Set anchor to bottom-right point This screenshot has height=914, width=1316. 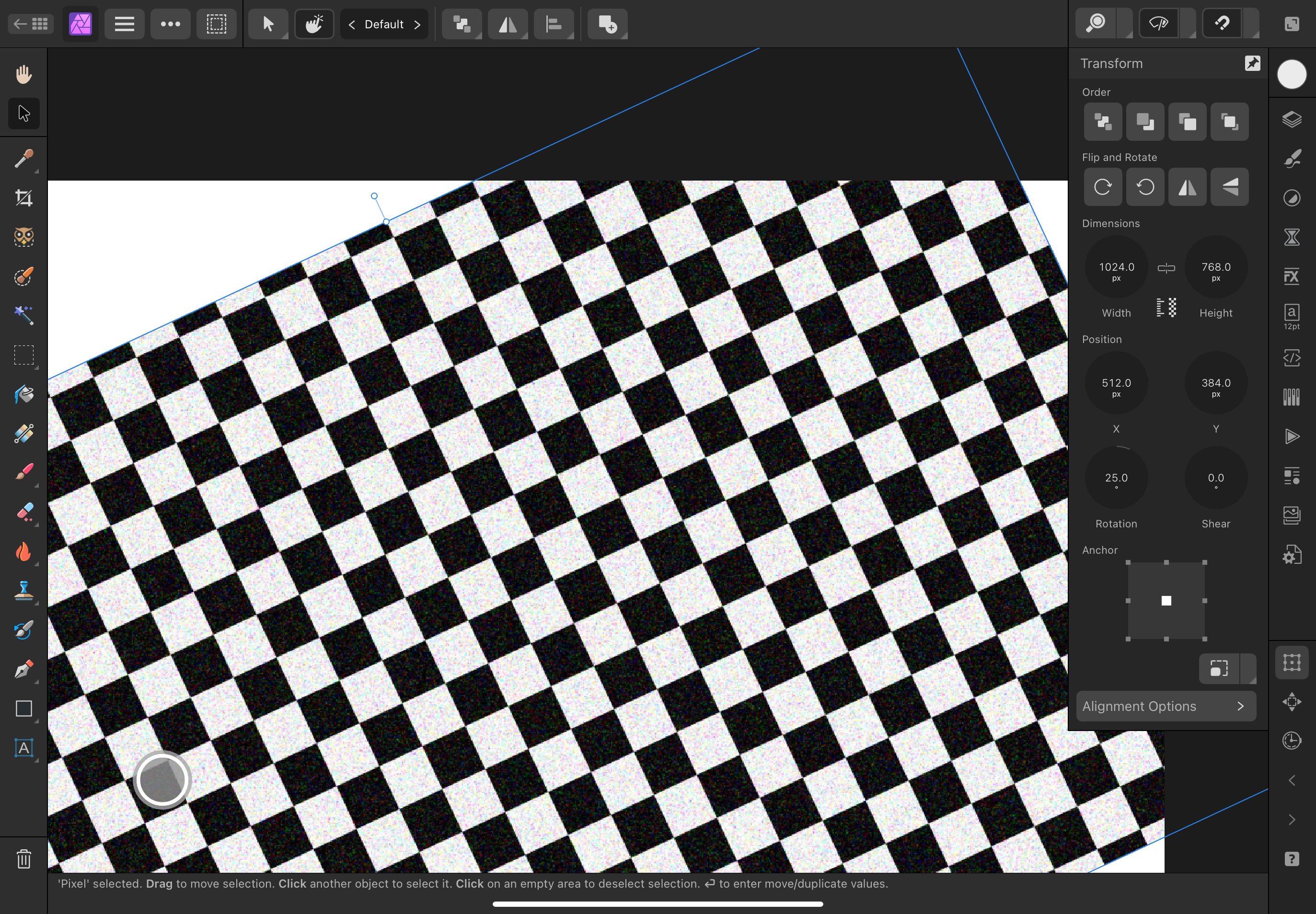[1204, 639]
